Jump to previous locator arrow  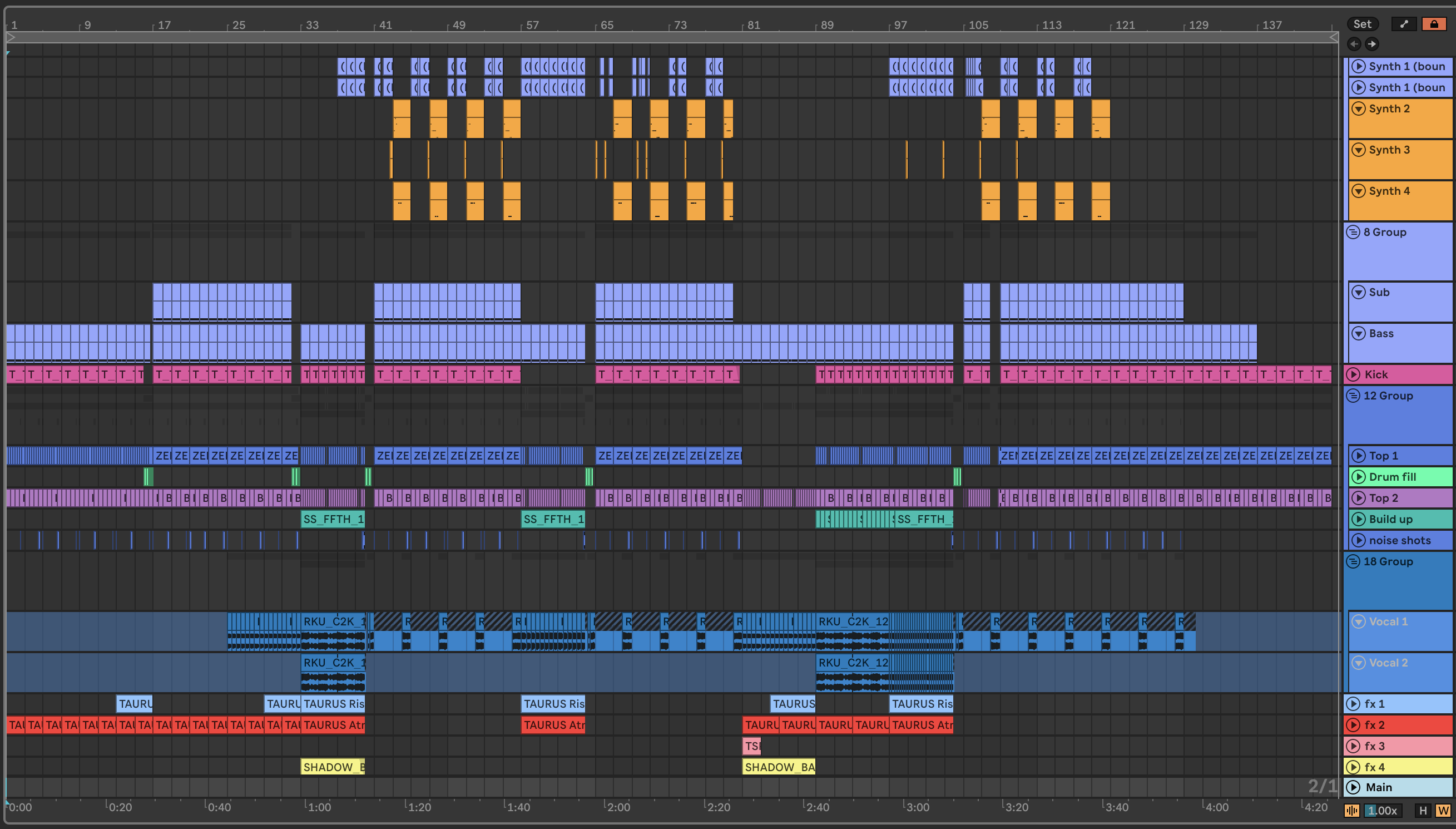click(1354, 44)
